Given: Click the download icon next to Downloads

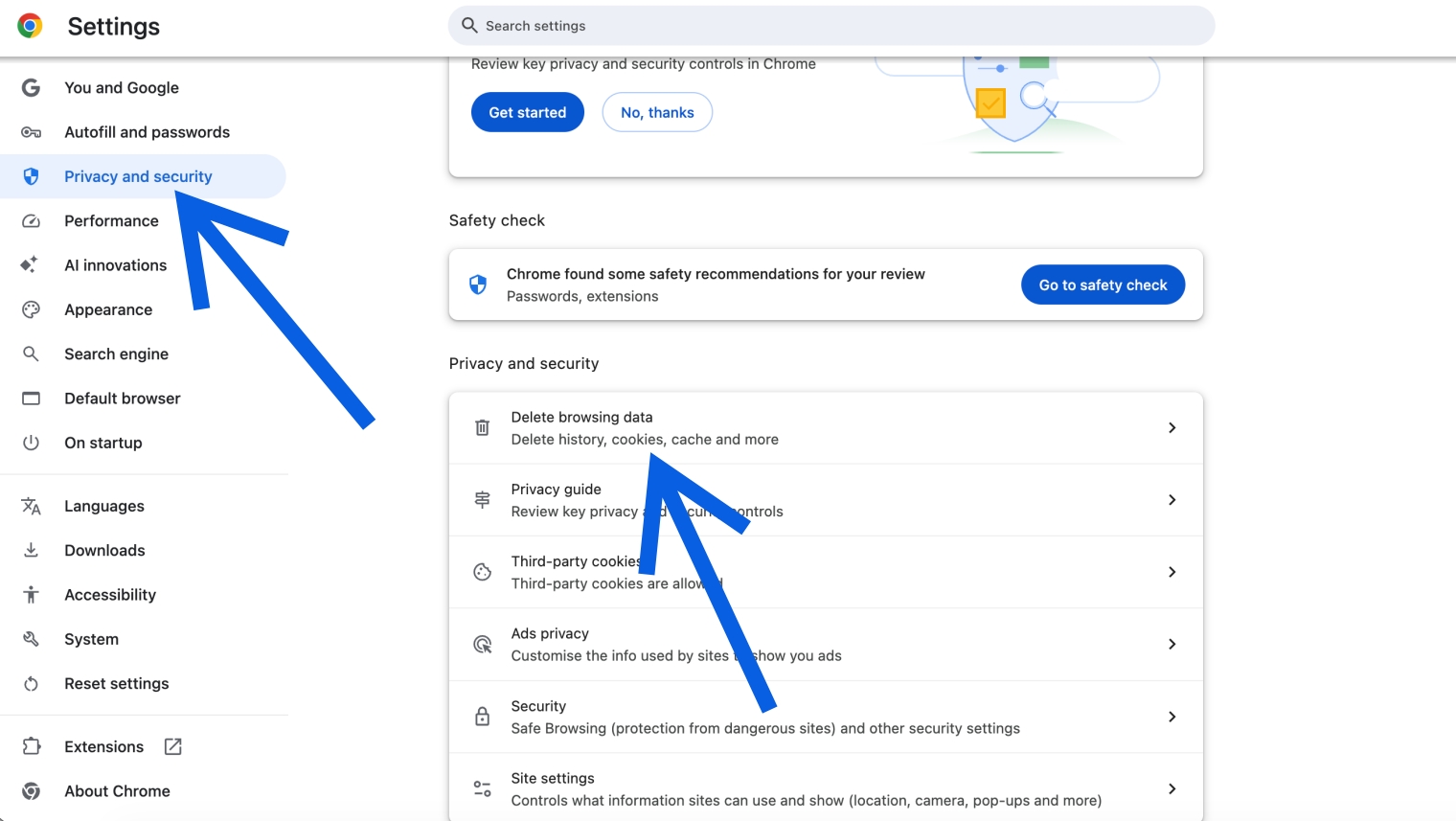Looking at the screenshot, I should [31, 550].
